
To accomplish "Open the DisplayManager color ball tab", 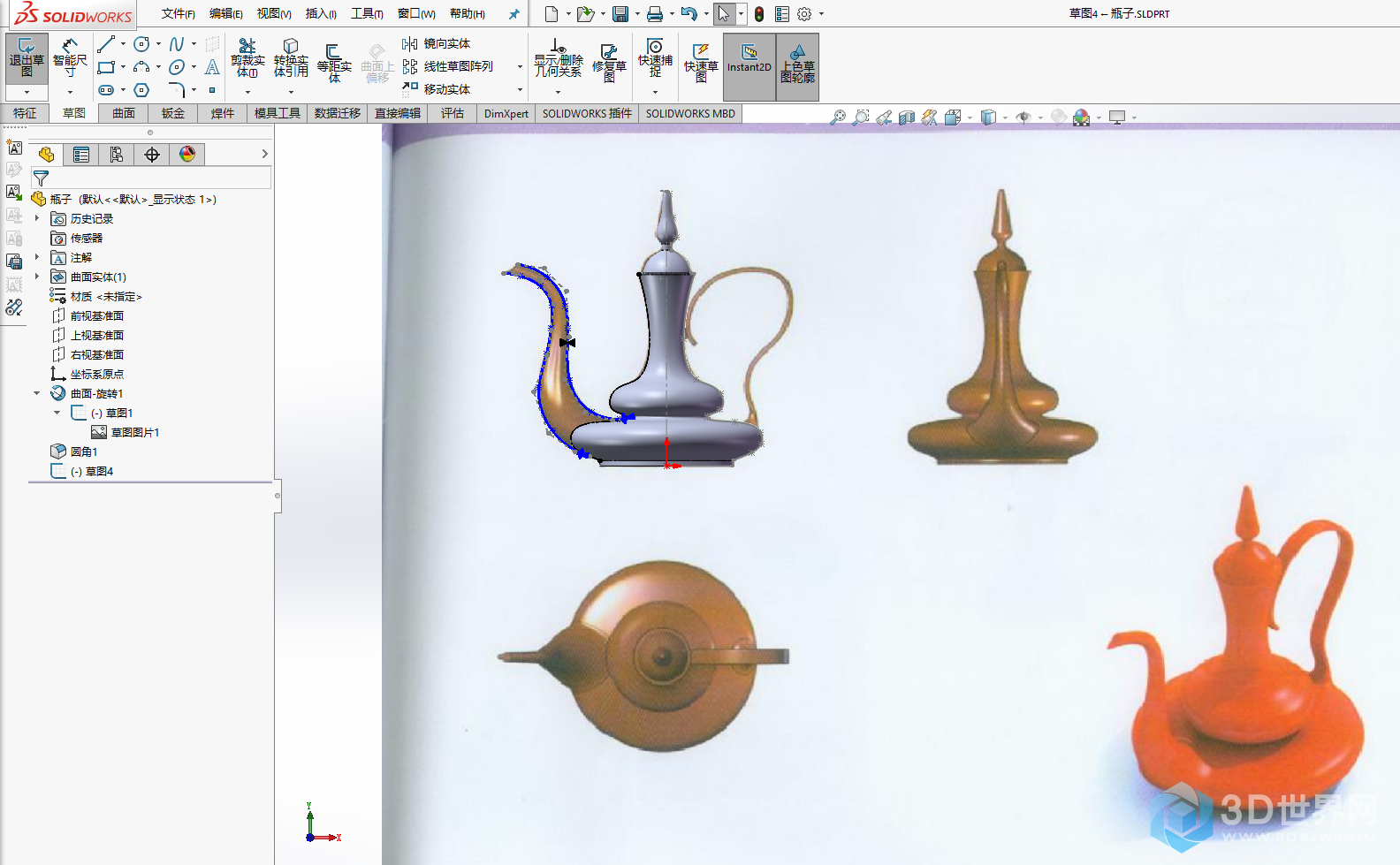I will [187, 155].
